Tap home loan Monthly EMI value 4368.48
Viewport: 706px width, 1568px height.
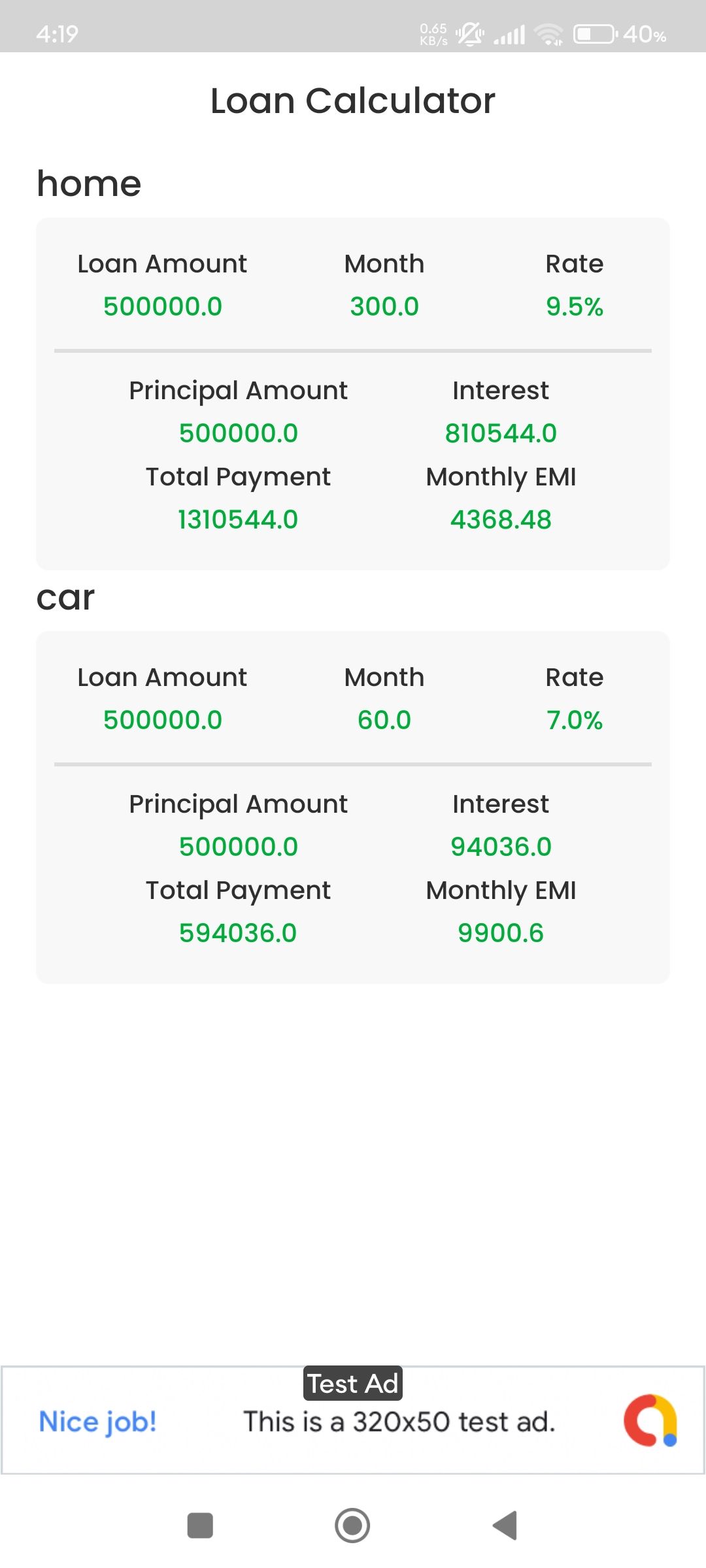[501, 519]
